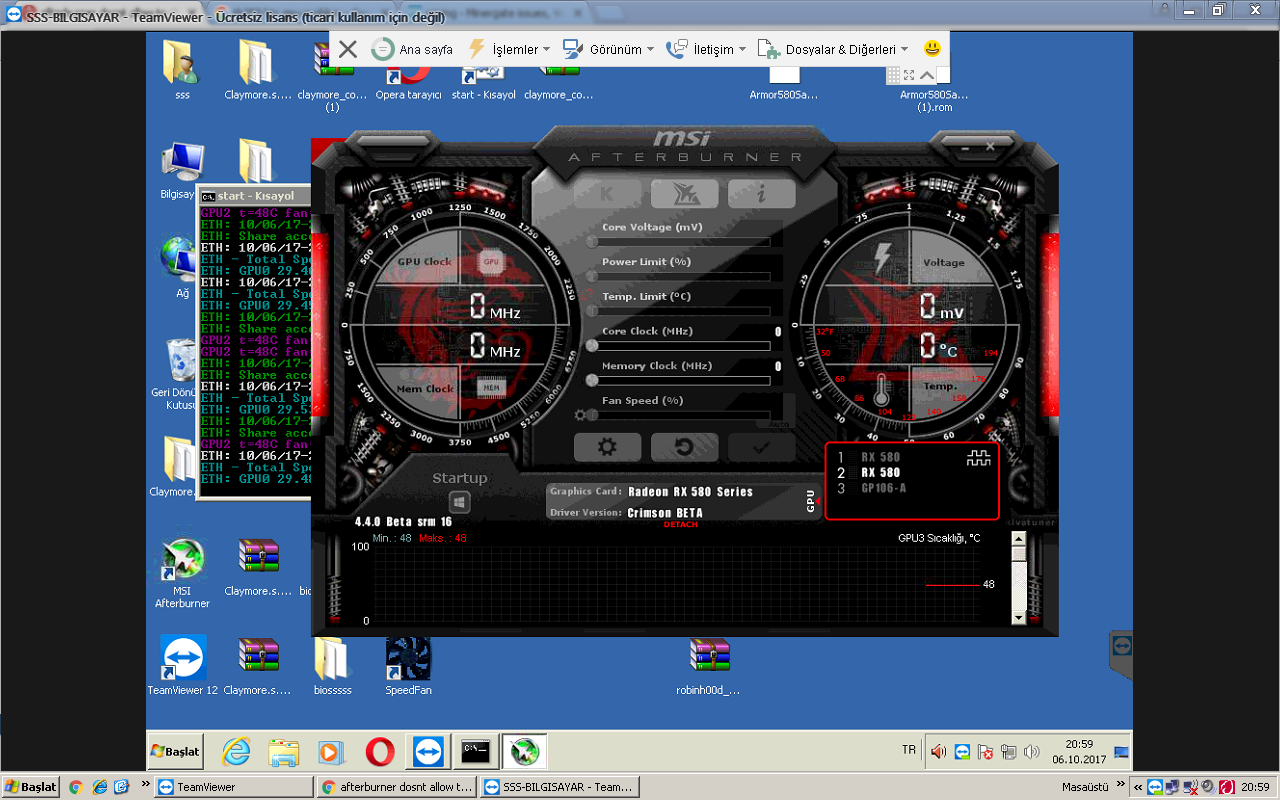Click the MSI dragon logo button

[x=684, y=194]
